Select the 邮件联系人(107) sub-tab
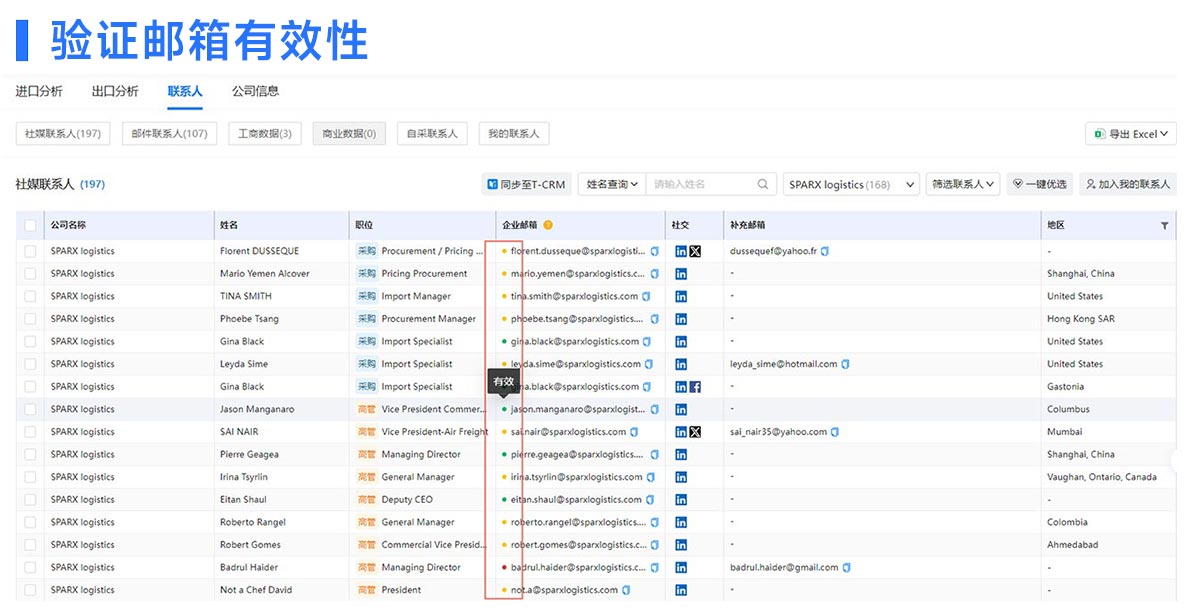Screen dimensions: 1190x615 169,134
